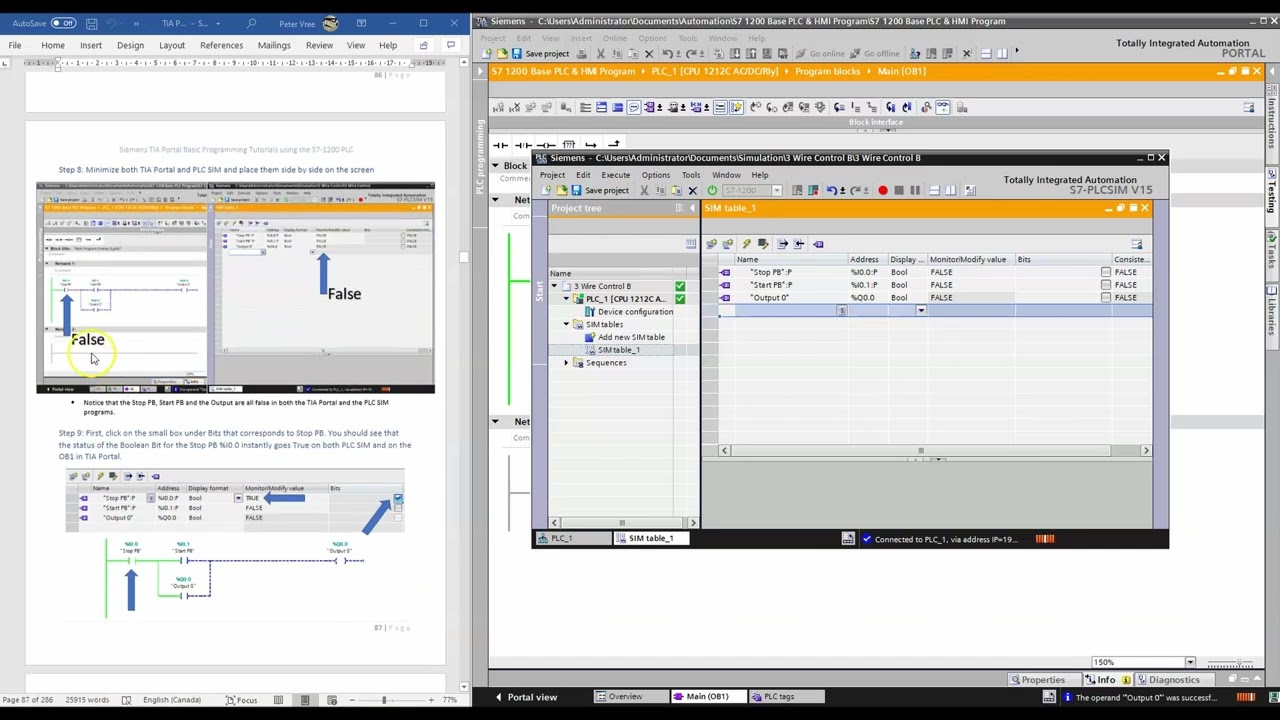
Task: Toggle ribbon display options icon in Word
Action: pyautogui.click(x=360, y=23)
